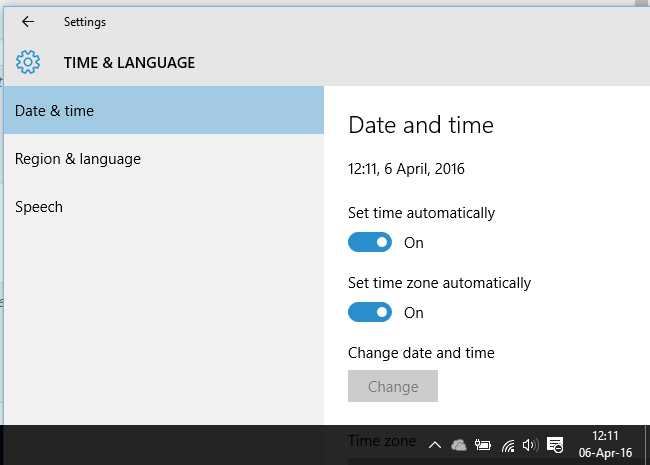Viewport: 650px width, 465px height.
Task: Disable Set time zone automatically switch
Action: pos(370,312)
